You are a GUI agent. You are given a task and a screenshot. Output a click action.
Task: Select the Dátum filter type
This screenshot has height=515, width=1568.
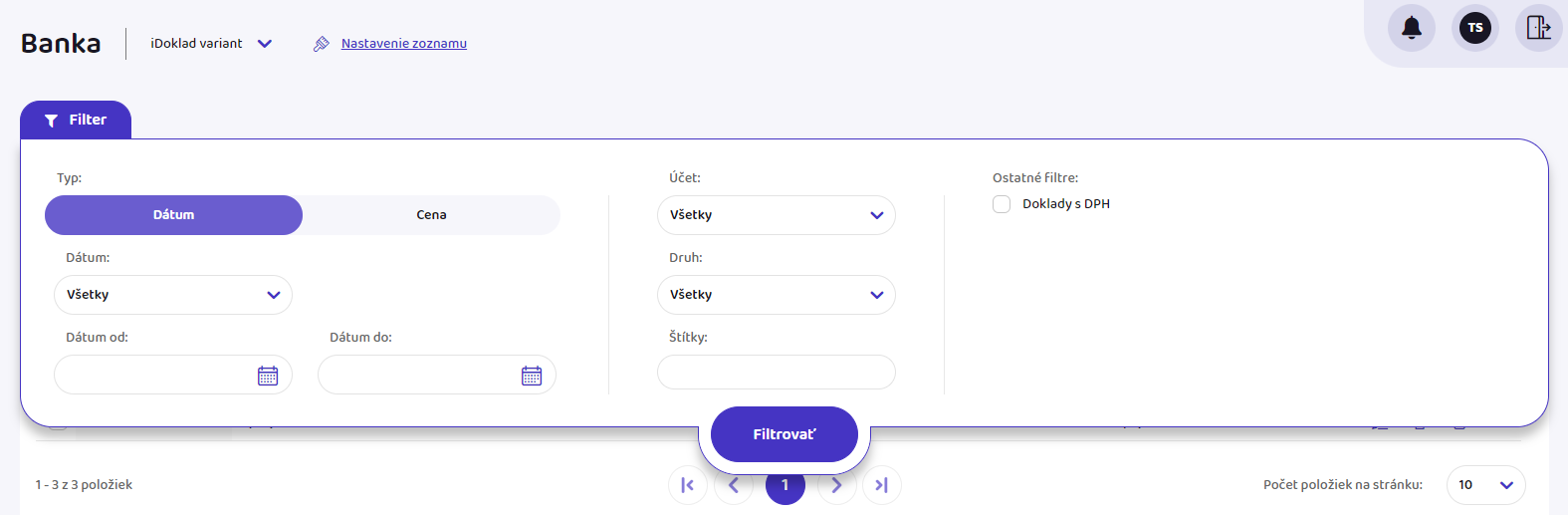(174, 215)
